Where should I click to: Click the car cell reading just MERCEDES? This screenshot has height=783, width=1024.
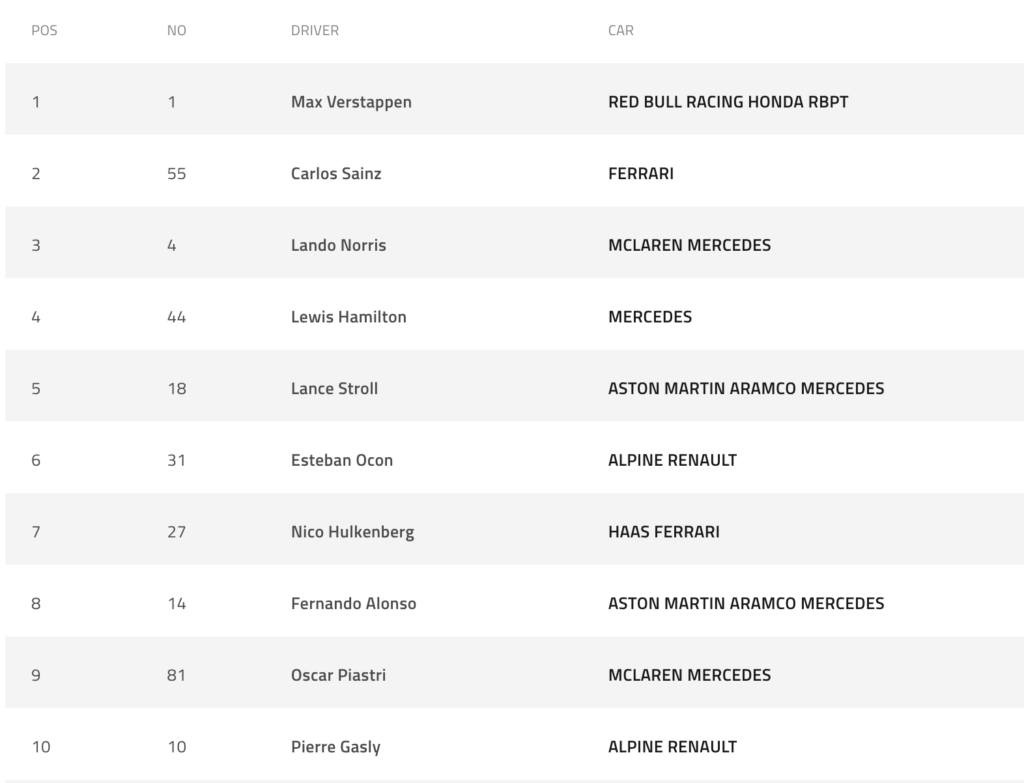650,317
